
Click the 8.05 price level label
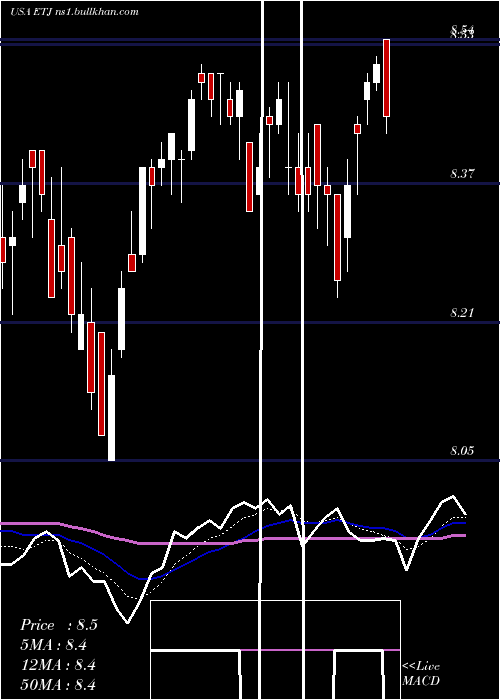point(462,450)
